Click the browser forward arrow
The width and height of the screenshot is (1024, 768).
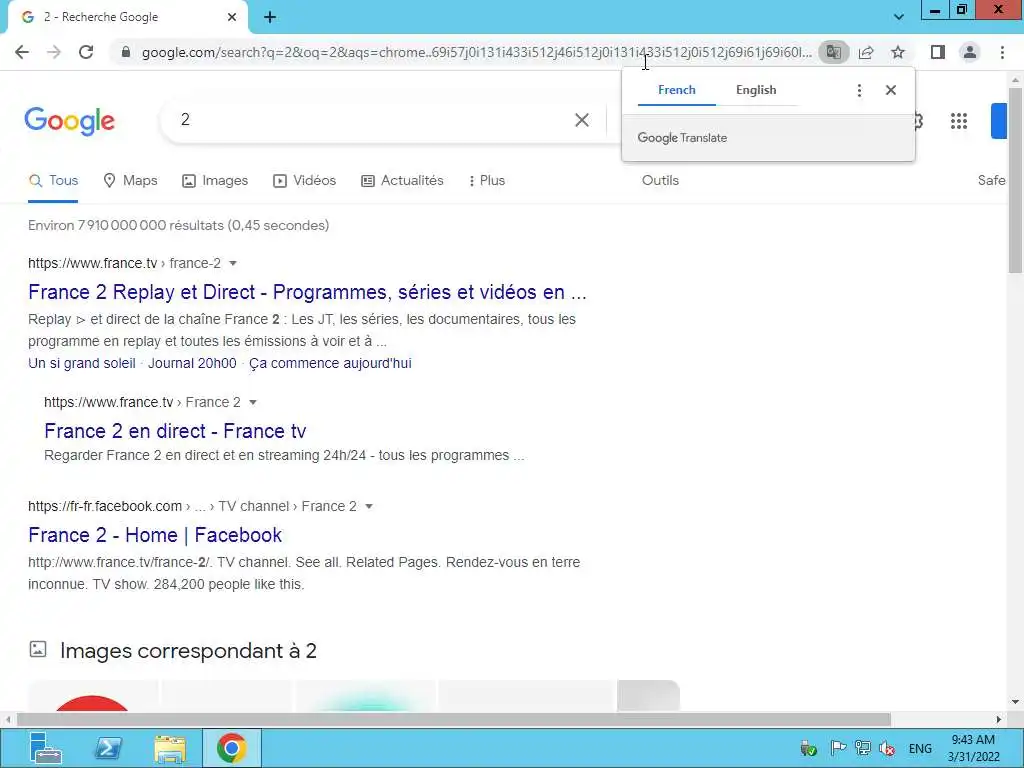(54, 52)
